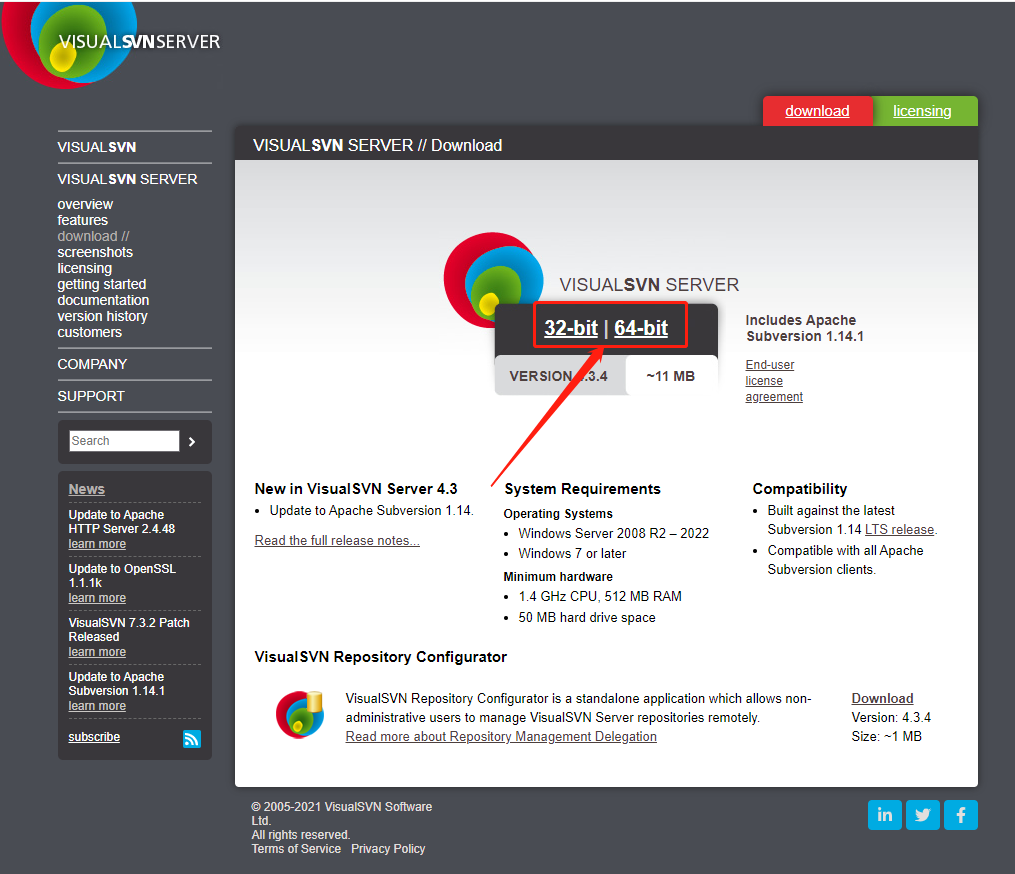The image size is (1015, 874).
Task: Click the Repository Configurator icon
Action: (300, 715)
